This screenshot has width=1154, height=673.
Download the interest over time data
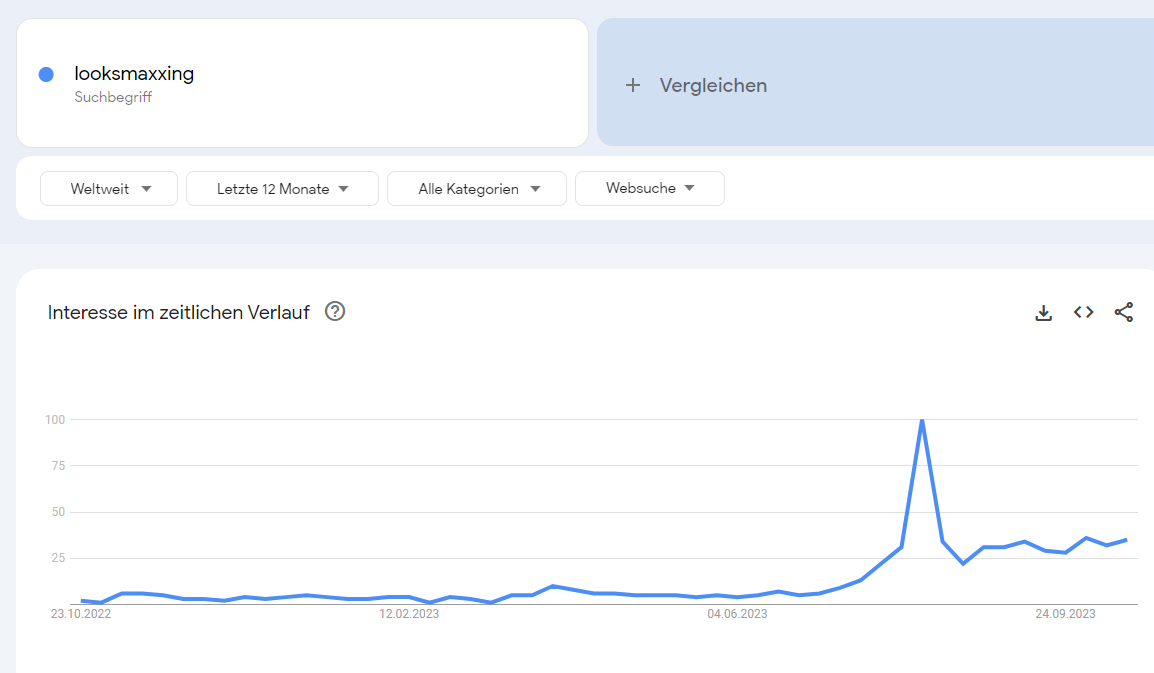click(1044, 313)
